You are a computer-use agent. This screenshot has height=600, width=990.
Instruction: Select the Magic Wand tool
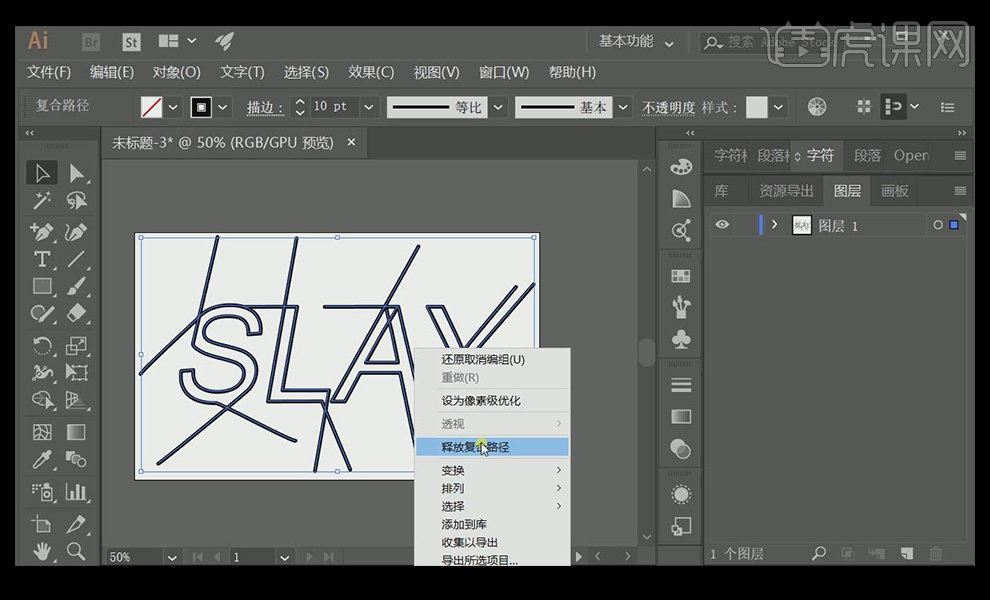(x=41, y=201)
